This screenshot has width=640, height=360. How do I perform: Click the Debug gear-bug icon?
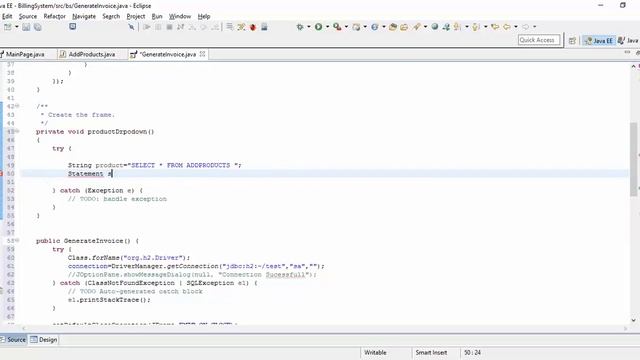(x=300, y=27)
